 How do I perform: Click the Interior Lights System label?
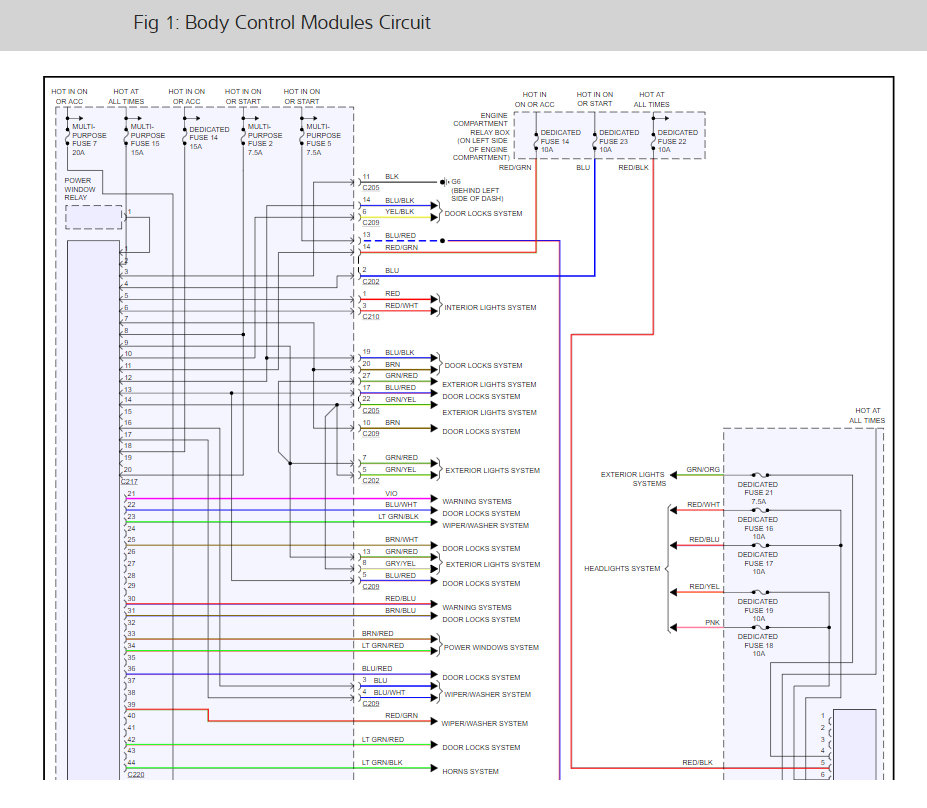490,307
